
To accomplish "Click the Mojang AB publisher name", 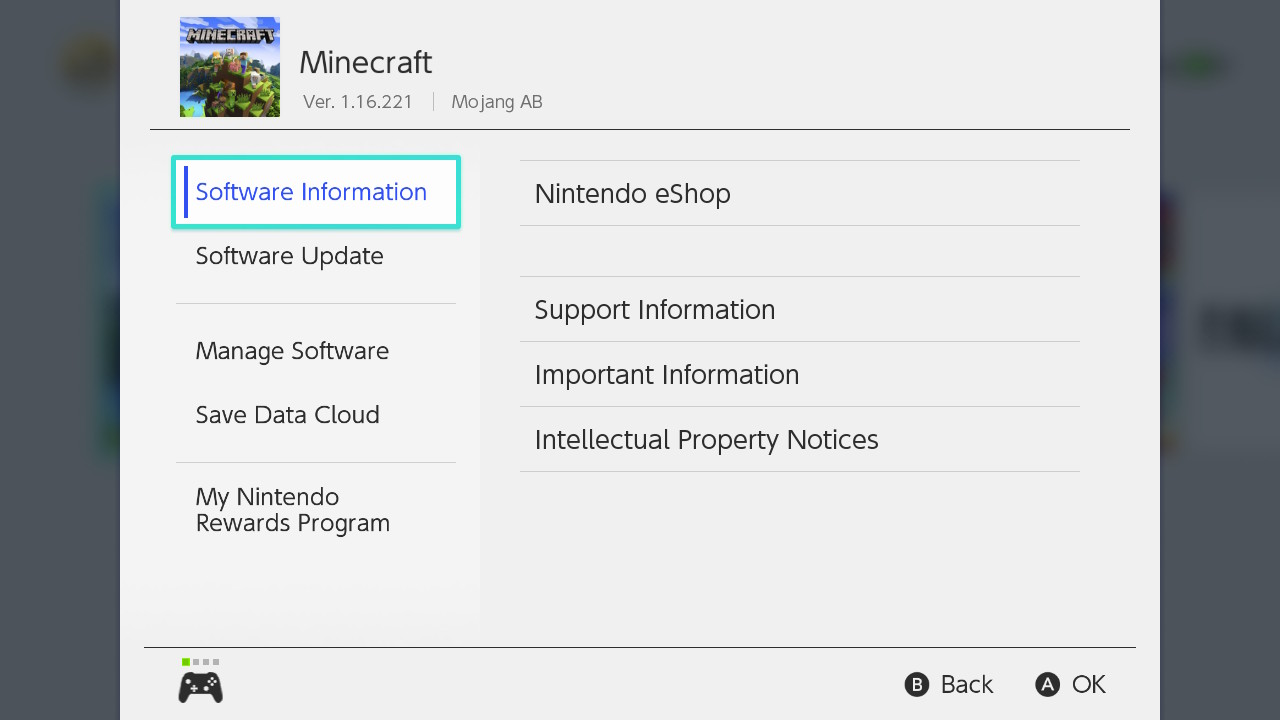I will pos(496,102).
